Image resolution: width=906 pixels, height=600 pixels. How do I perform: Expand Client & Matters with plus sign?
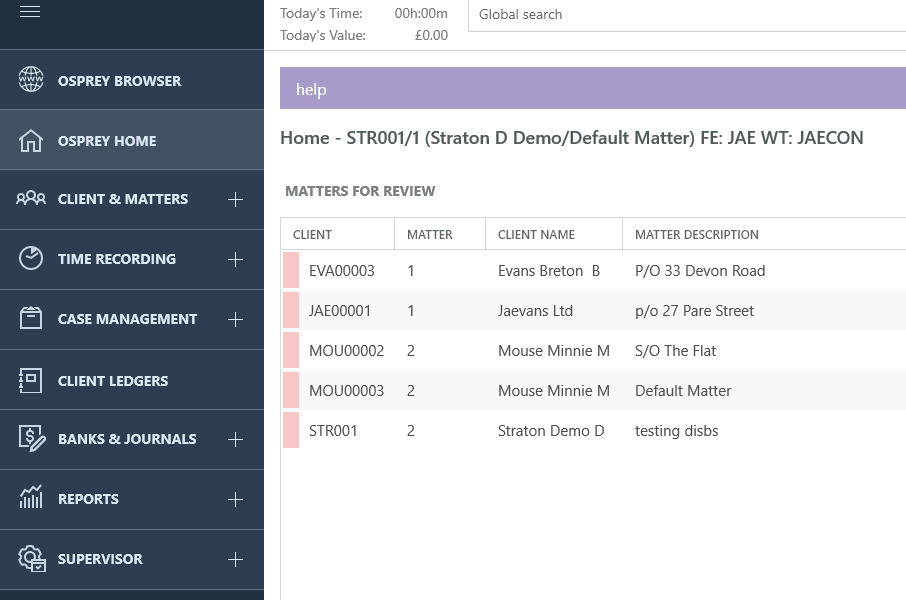(x=235, y=199)
